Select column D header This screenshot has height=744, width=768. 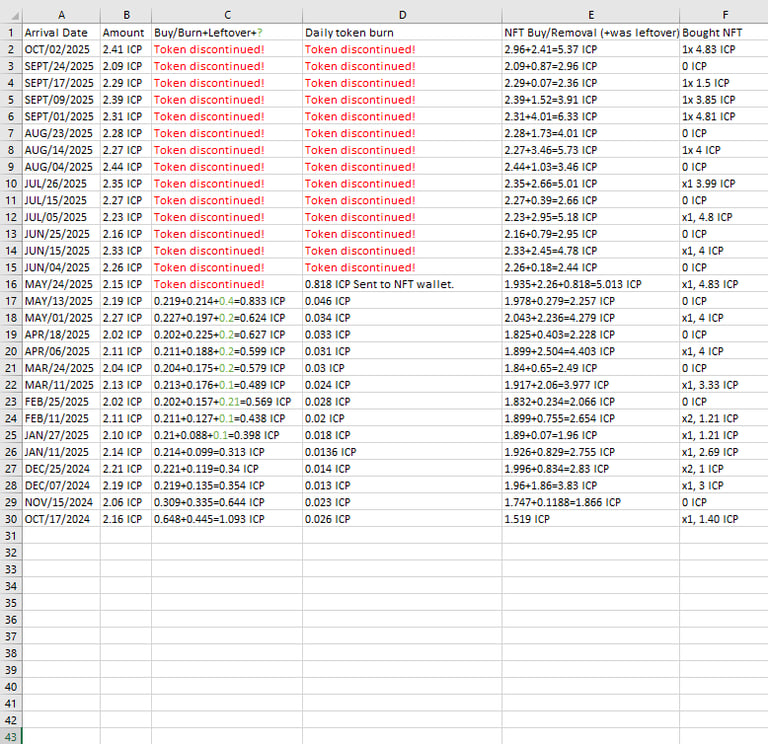[402, 16]
